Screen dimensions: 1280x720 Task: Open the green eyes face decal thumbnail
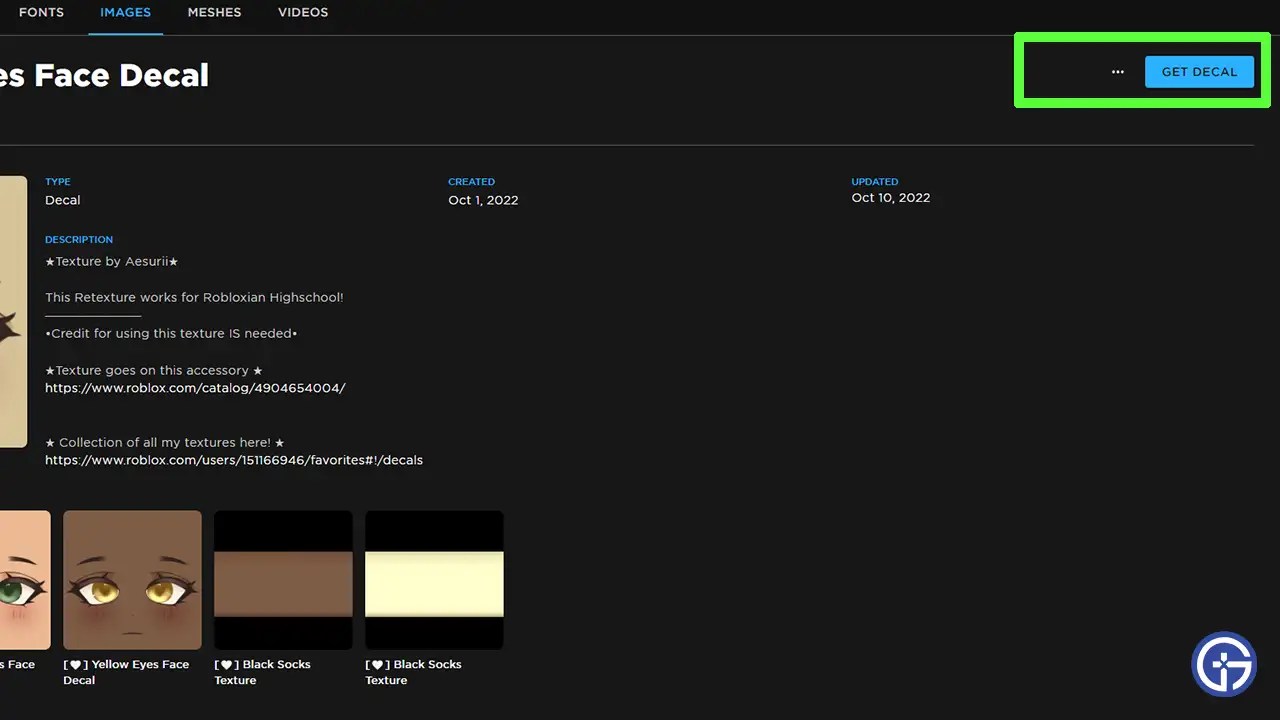pos(25,580)
